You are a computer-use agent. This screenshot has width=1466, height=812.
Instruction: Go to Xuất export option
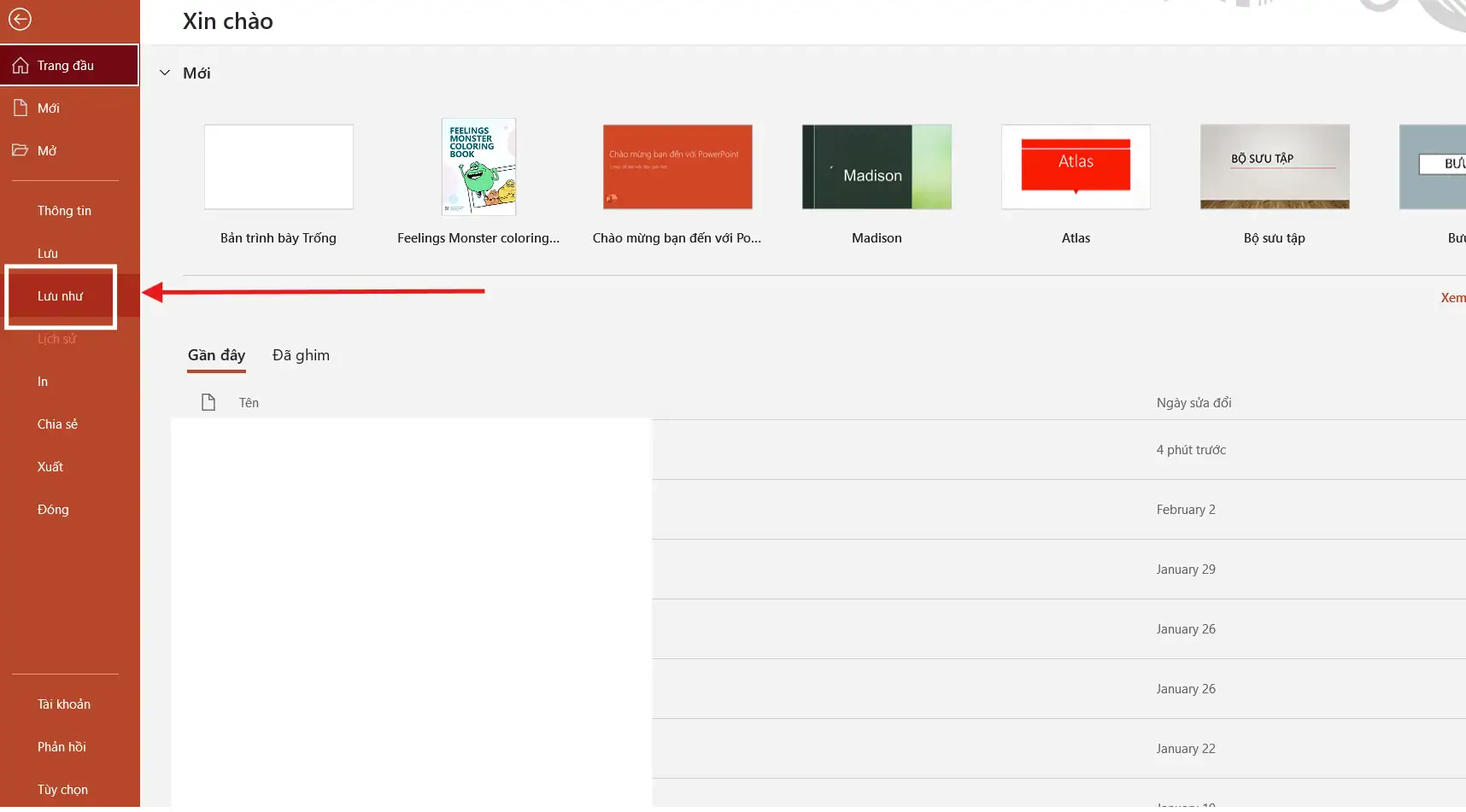[x=50, y=467]
